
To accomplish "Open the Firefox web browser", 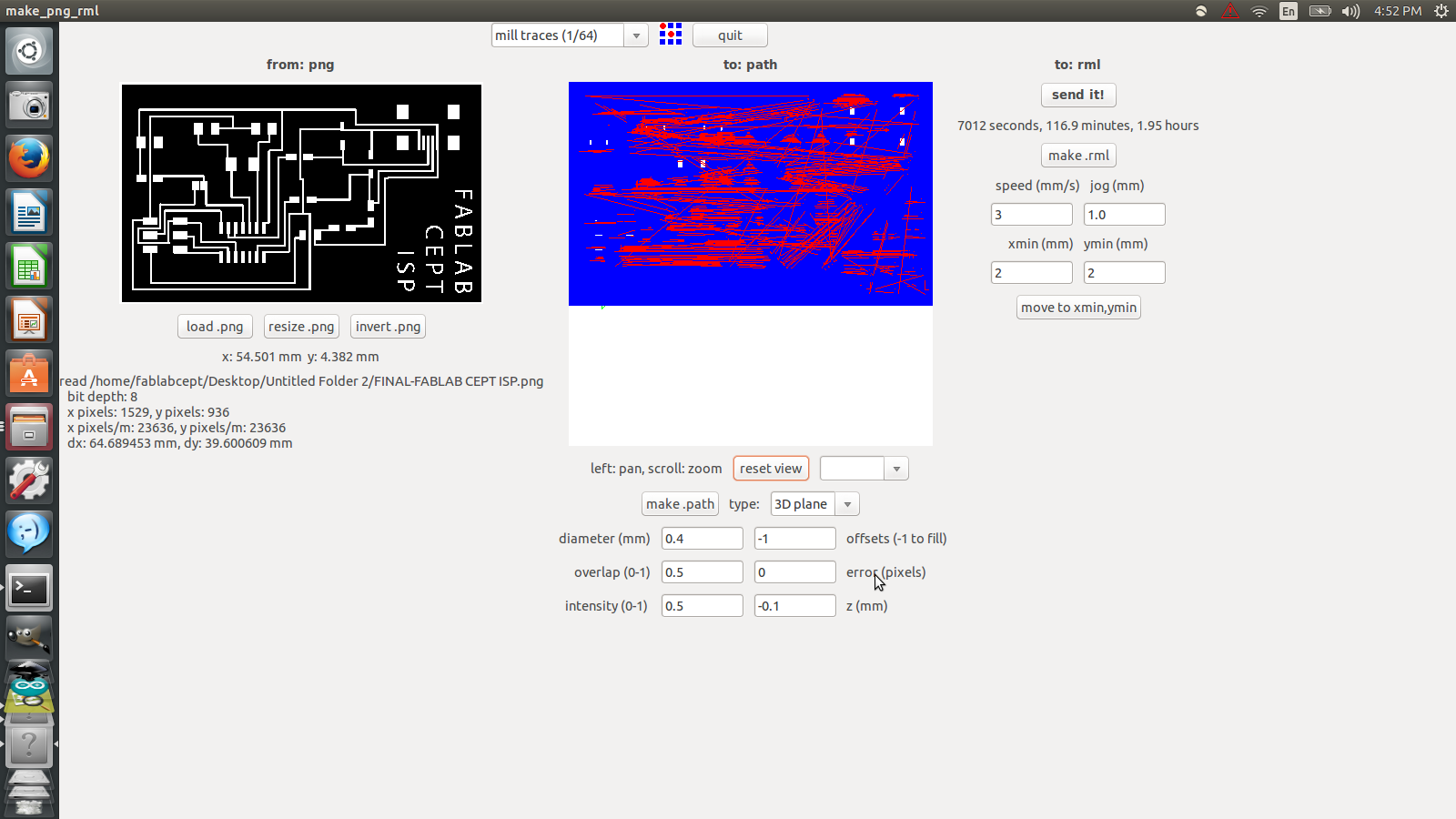I will tap(29, 158).
